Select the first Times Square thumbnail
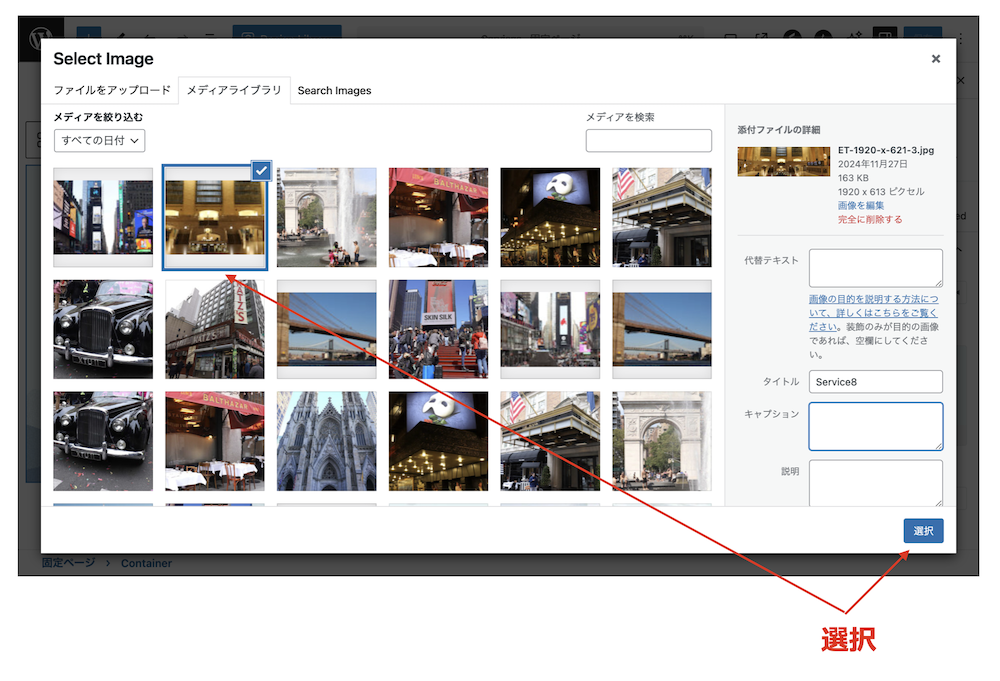The width and height of the screenshot is (1000, 681). point(103,217)
